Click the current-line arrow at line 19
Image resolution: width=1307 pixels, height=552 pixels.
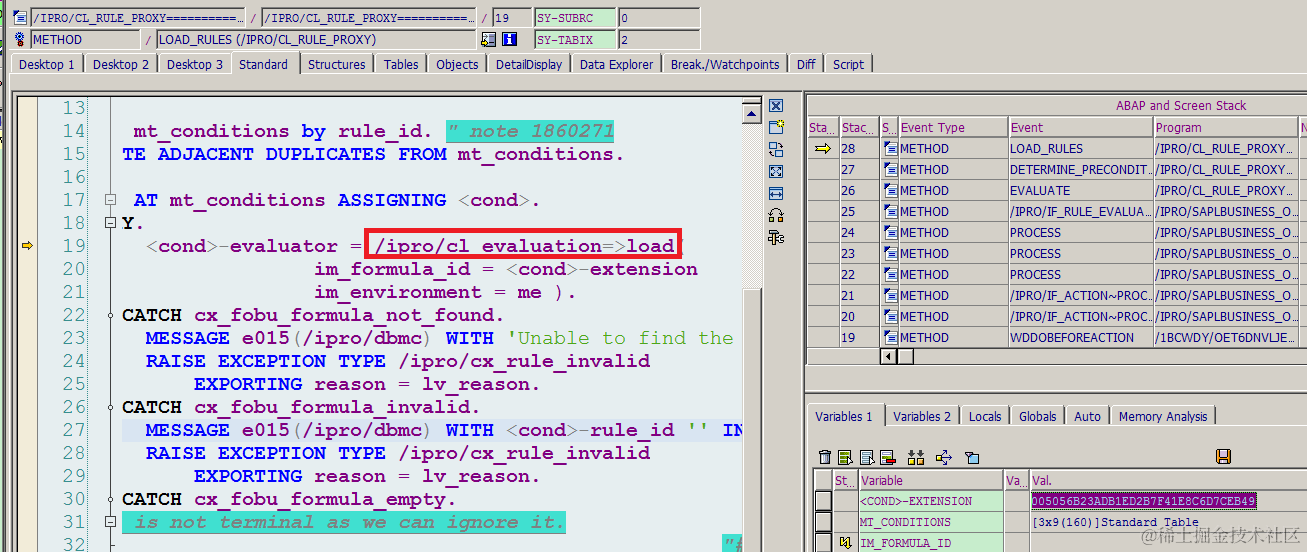point(27,246)
